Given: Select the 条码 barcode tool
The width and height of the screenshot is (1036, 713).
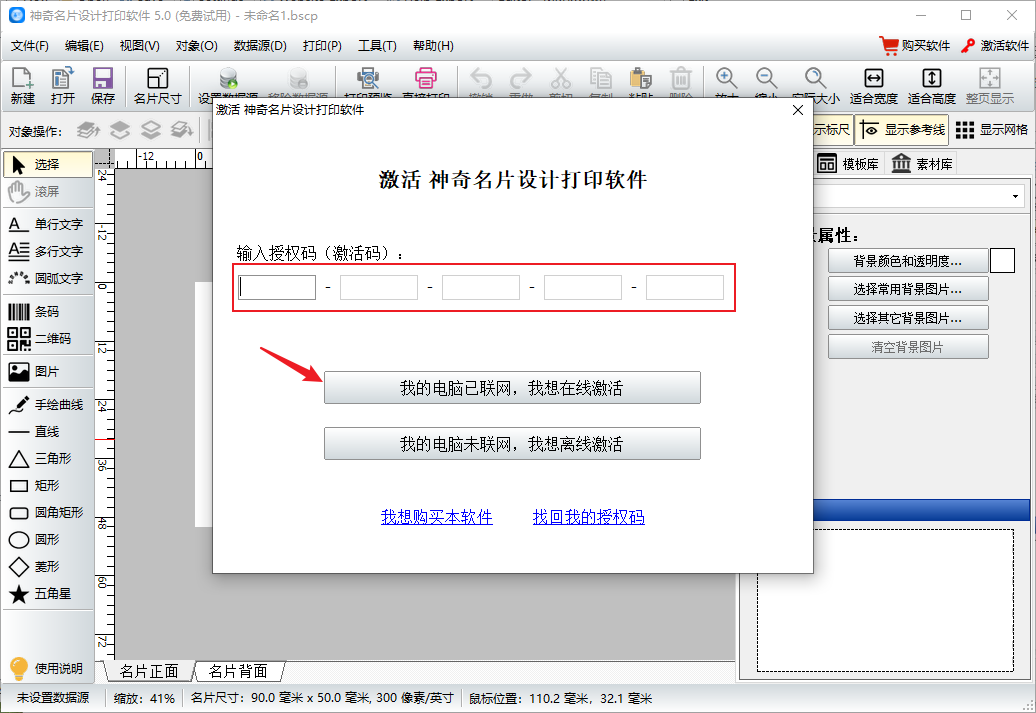Looking at the screenshot, I should coord(48,311).
